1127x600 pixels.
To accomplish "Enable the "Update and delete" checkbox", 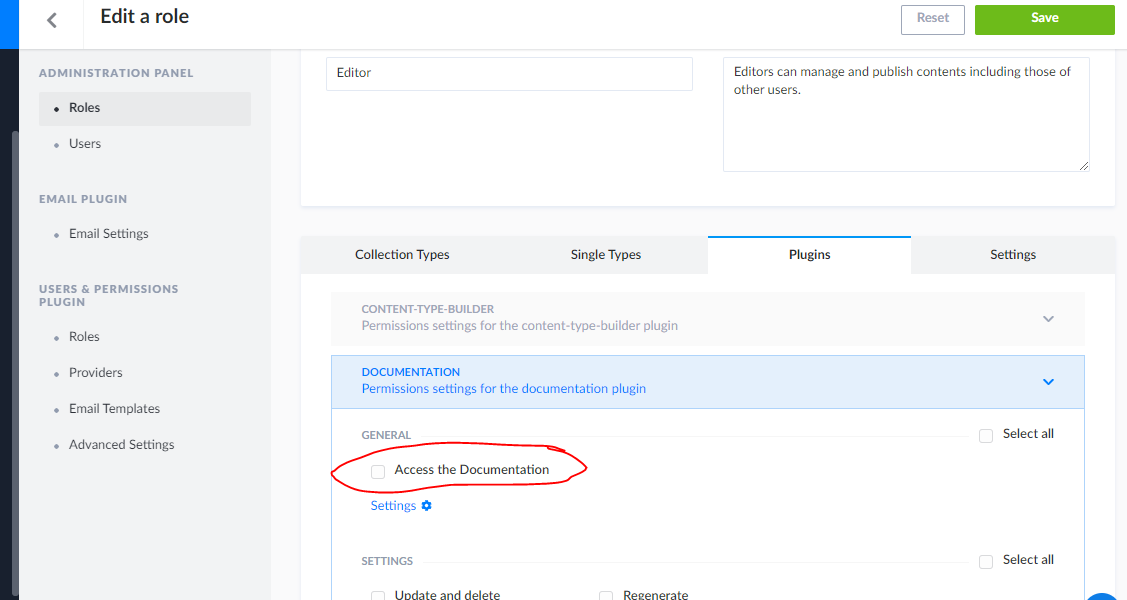I will [378, 595].
